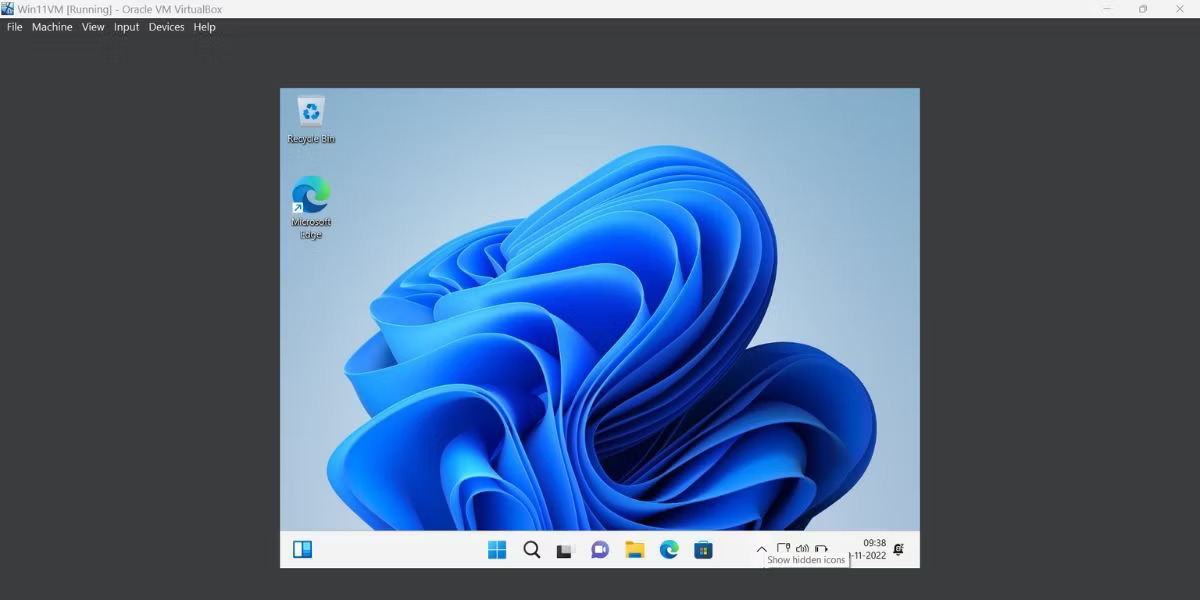Select the Microsoft Edge desktop shortcut
This screenshot has width=1200, height=600.
click(x=311, y=208)
